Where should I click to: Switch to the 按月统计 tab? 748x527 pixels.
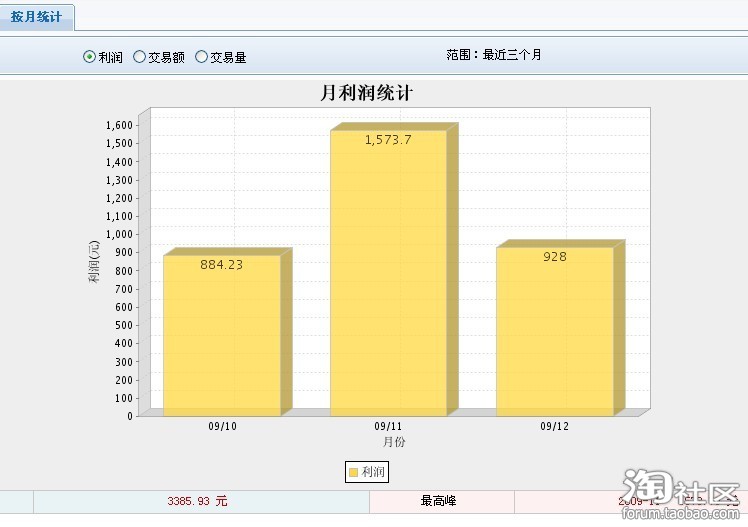point(37,17)
